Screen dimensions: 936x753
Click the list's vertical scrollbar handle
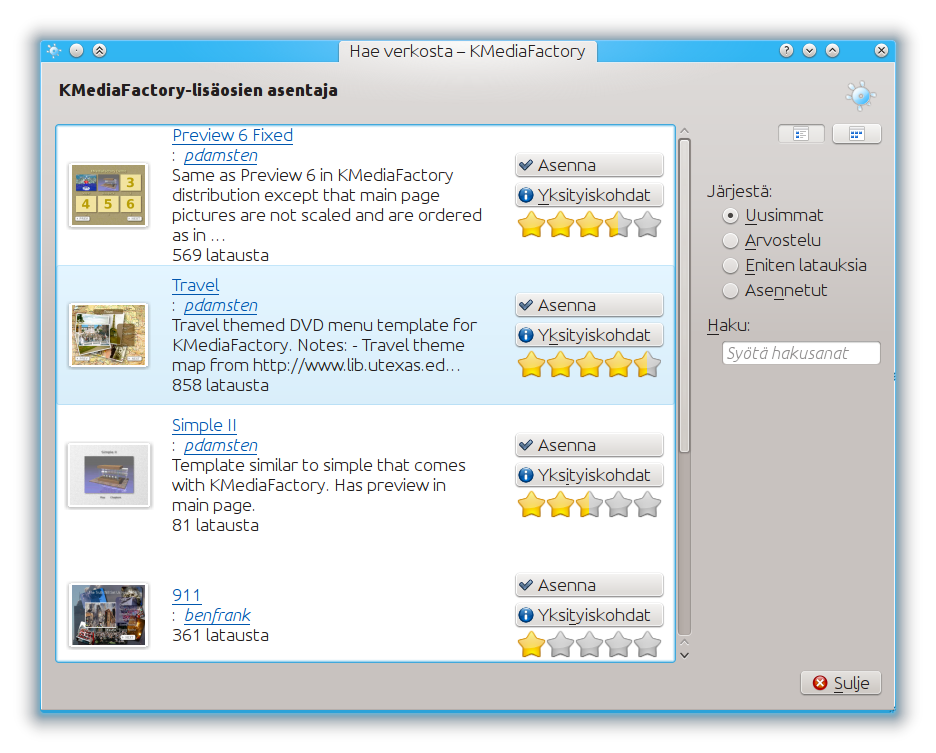[x=685, y=296]
